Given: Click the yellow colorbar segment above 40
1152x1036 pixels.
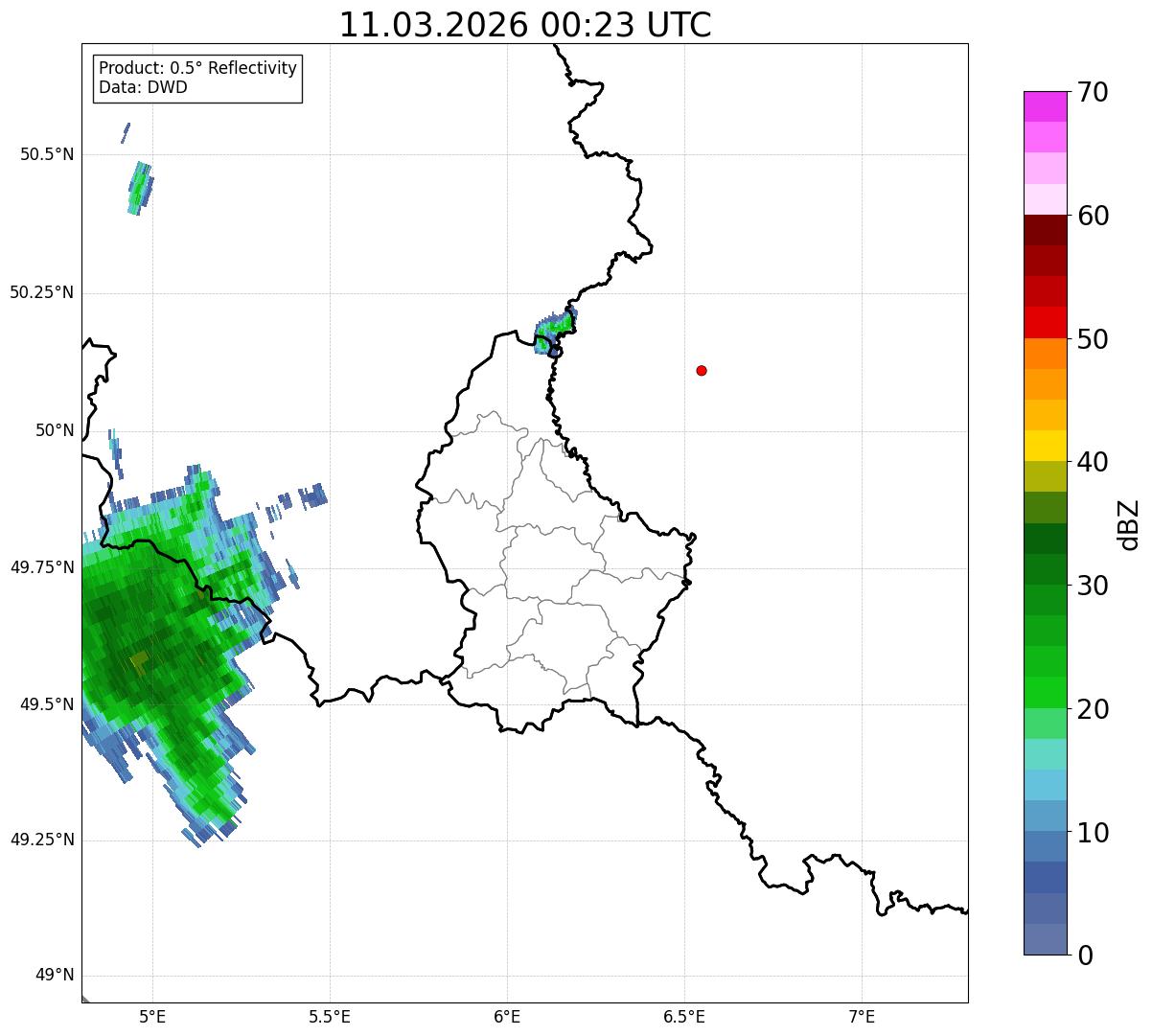Looking at the screenshot, I should (1045, 446).
